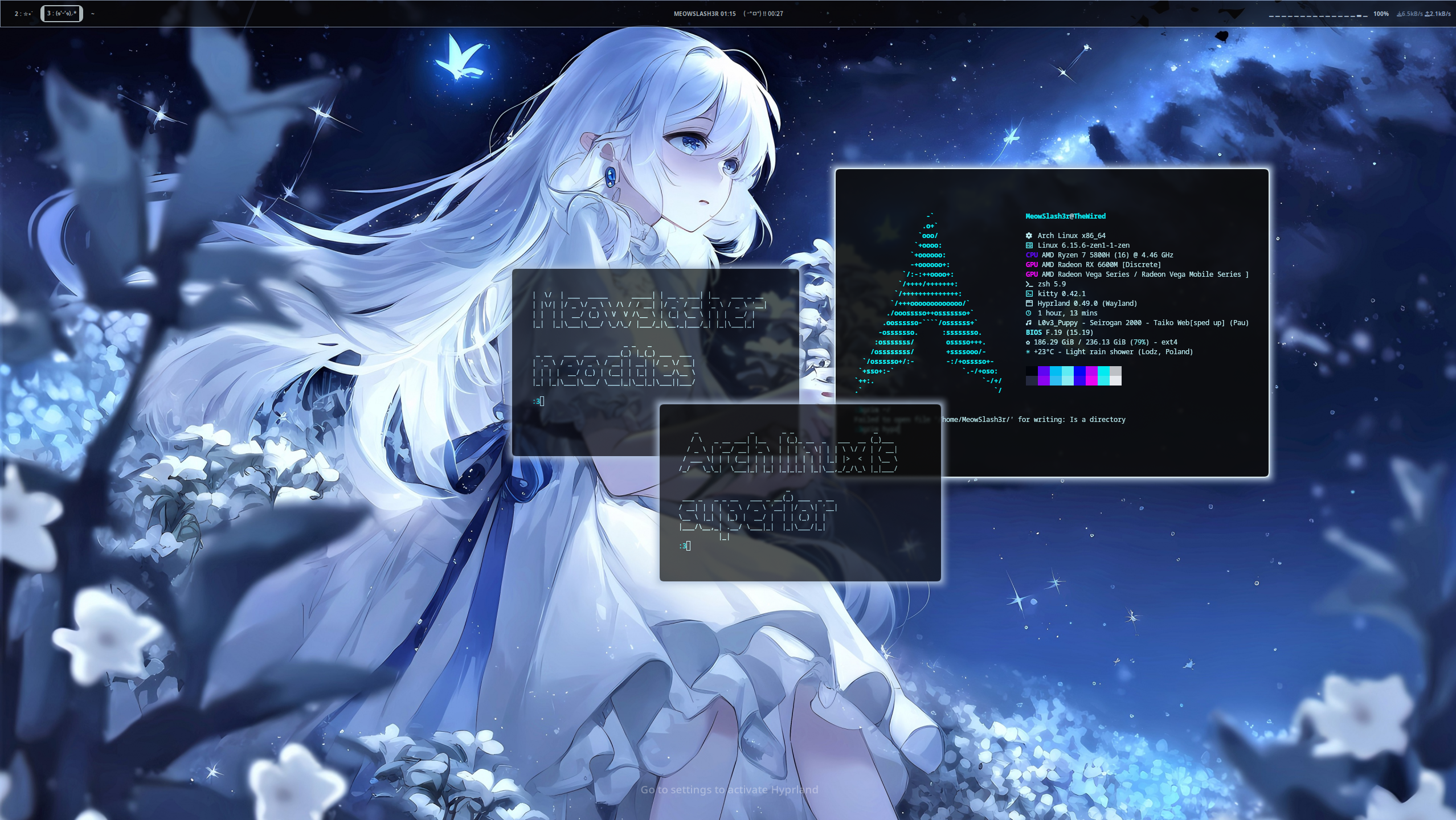Screen dimensions: 1456x820
Task: Switch to workspace 2 in the bar
Action: coord(23,14)
